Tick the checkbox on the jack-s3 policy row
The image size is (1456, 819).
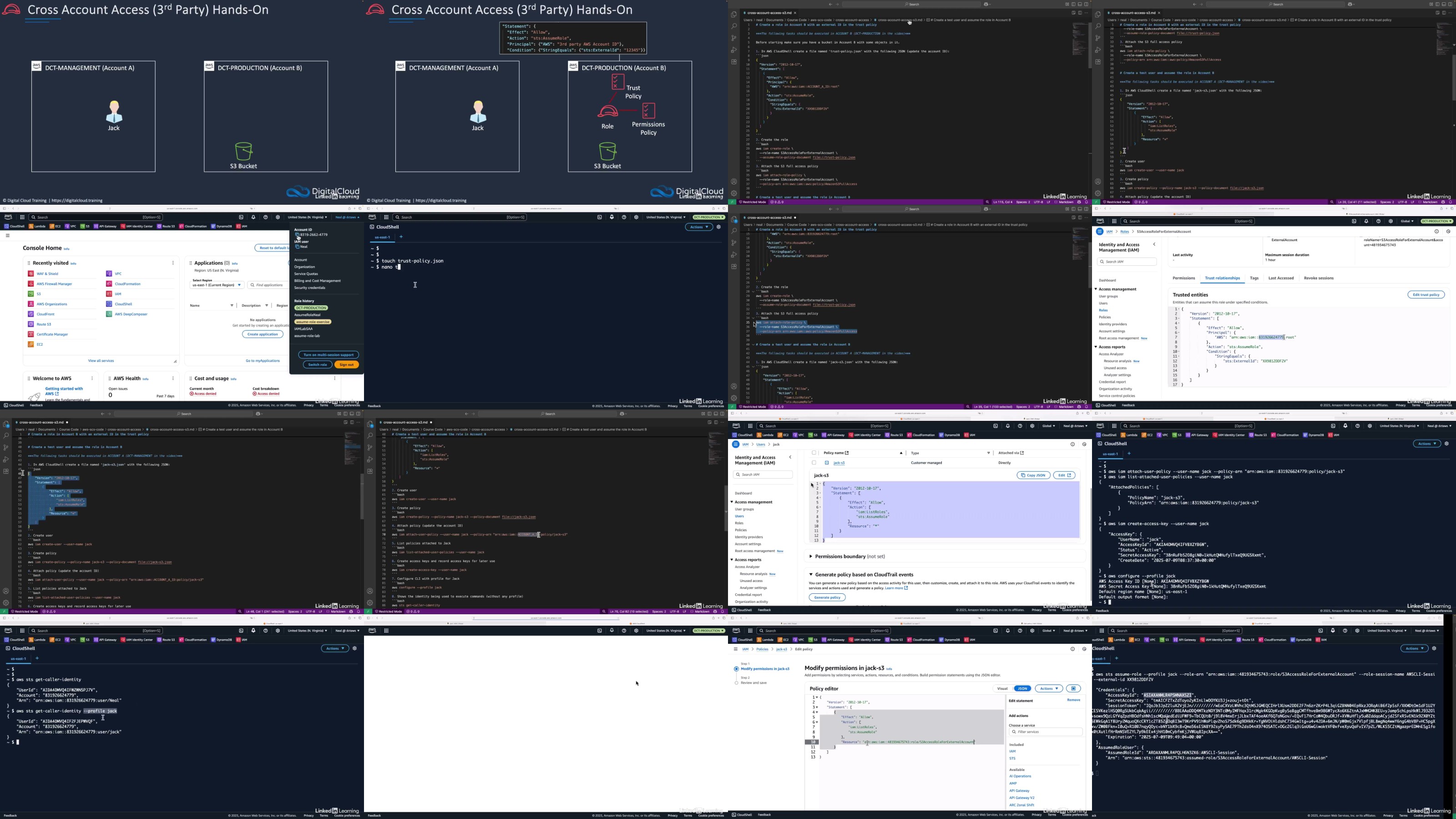click(814, 463)
